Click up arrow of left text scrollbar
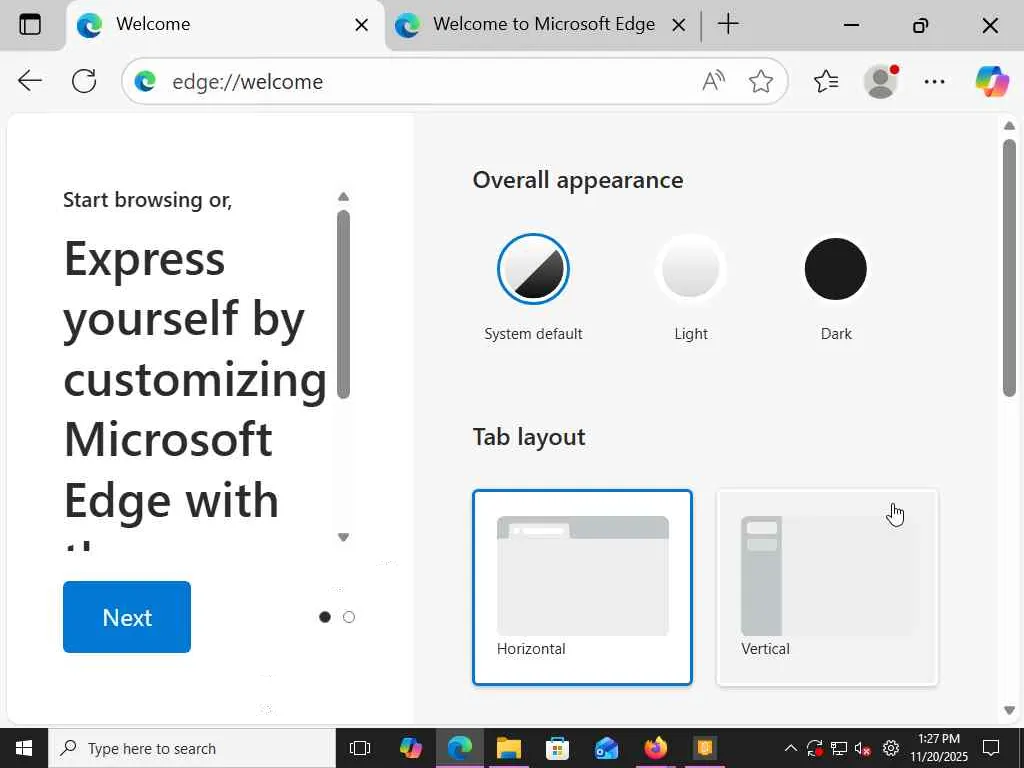This screenshot has width=1024, height=768. click(x=344, y=197)
